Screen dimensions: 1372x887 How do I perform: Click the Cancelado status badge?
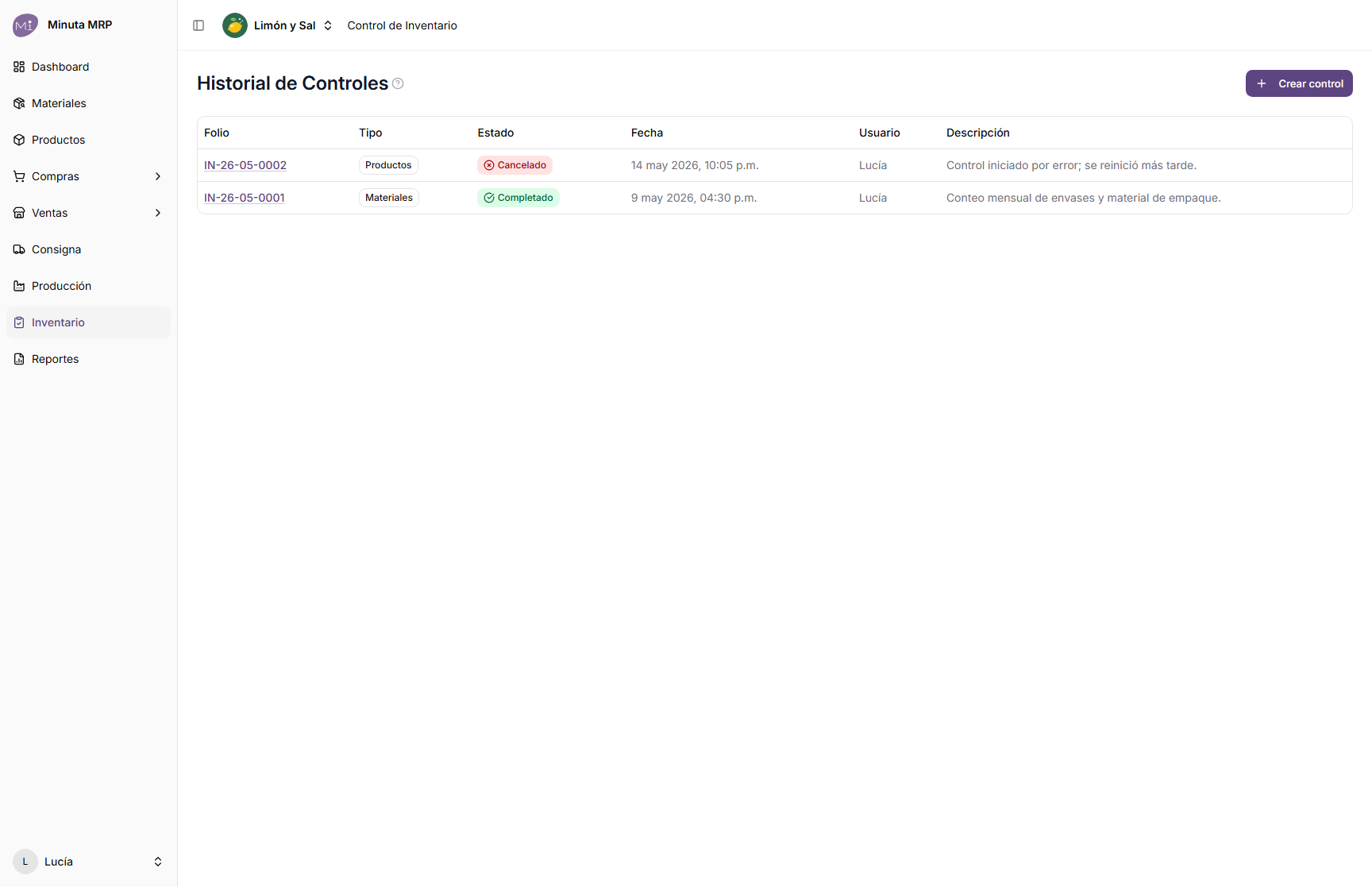point(514,165)
